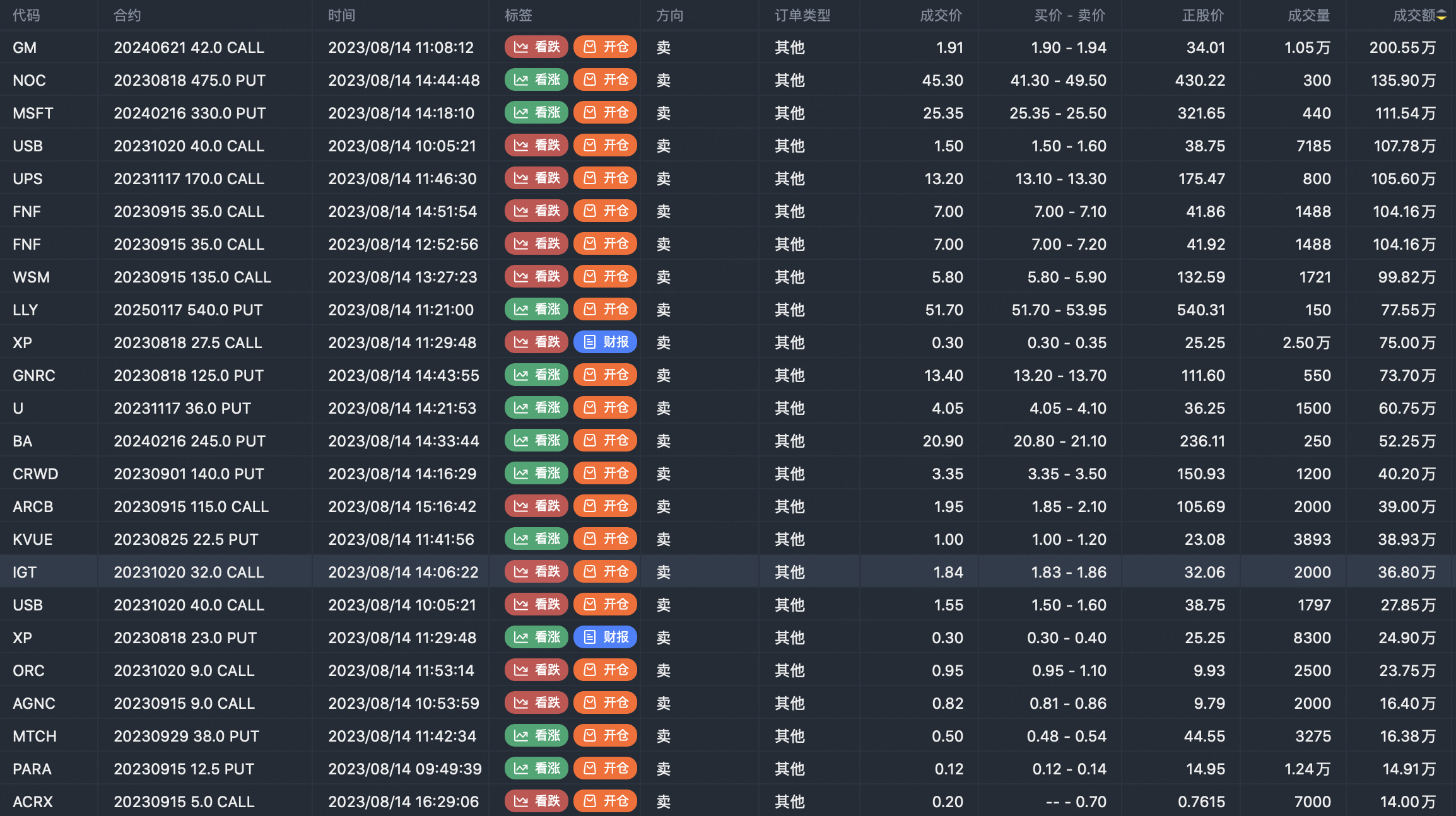Select the highlighted IGT row's 成交额 cell
Image resolution: width=1456 pixels, height=816 pixels.
[x=1406, y=572]
